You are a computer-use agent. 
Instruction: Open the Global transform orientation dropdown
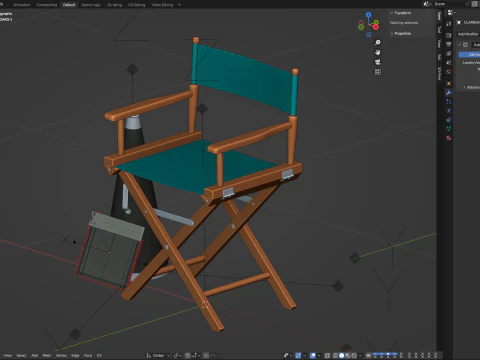(x=158, y=355)
